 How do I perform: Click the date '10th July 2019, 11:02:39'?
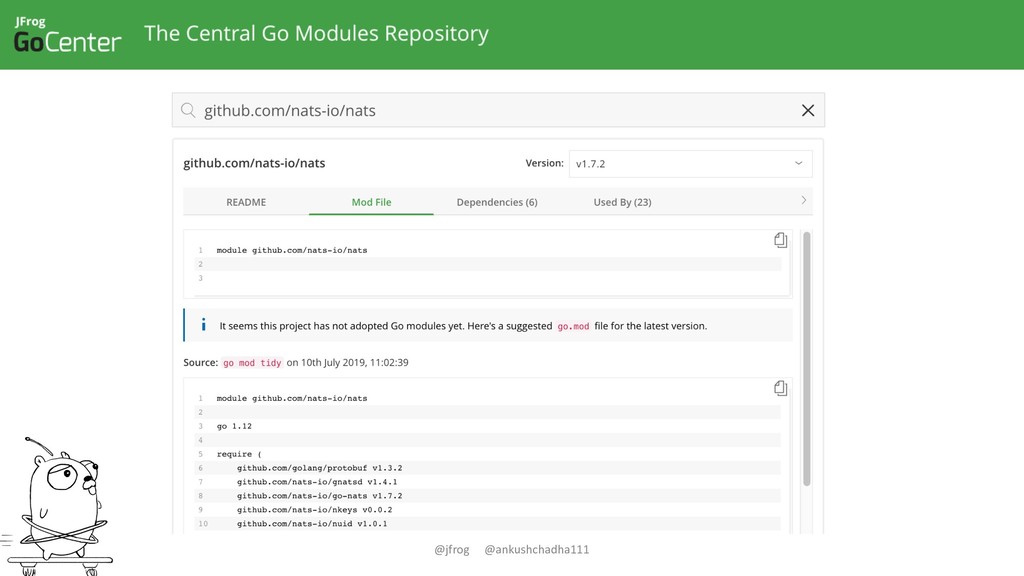(355, 362)
